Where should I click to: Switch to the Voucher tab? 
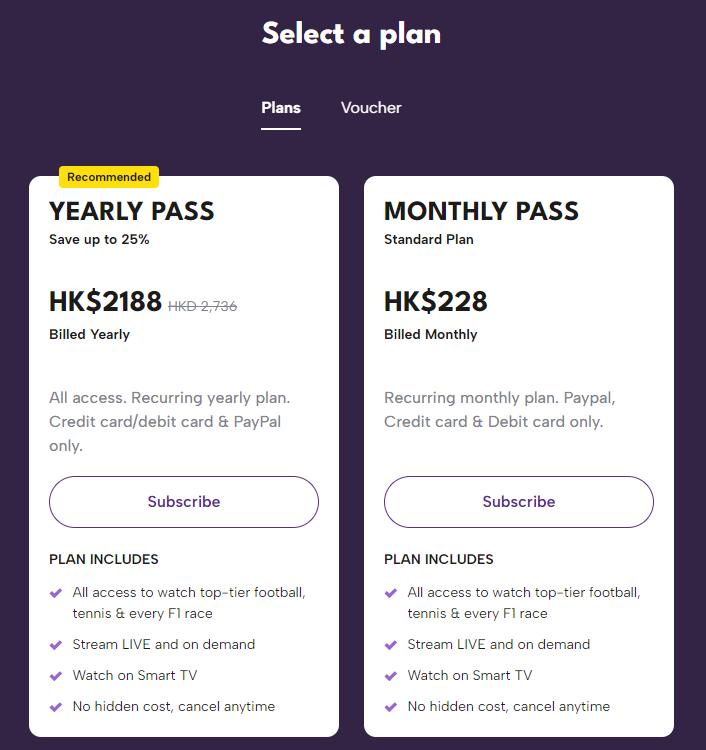[371, 108]
